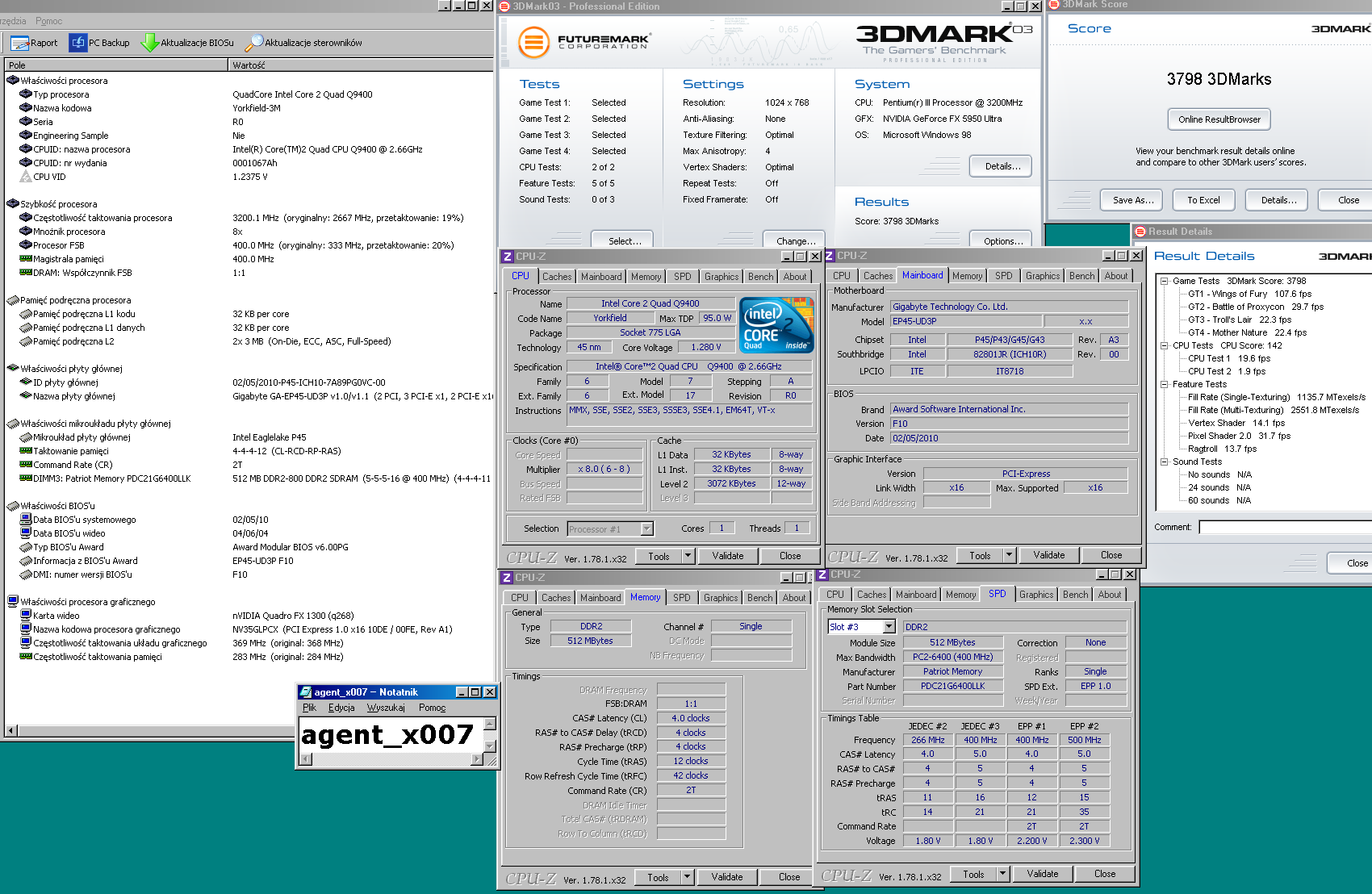This screenshot has height=894, width=1372.
Task: Click Online ResultBrowser button
Action: point(1219,119)
